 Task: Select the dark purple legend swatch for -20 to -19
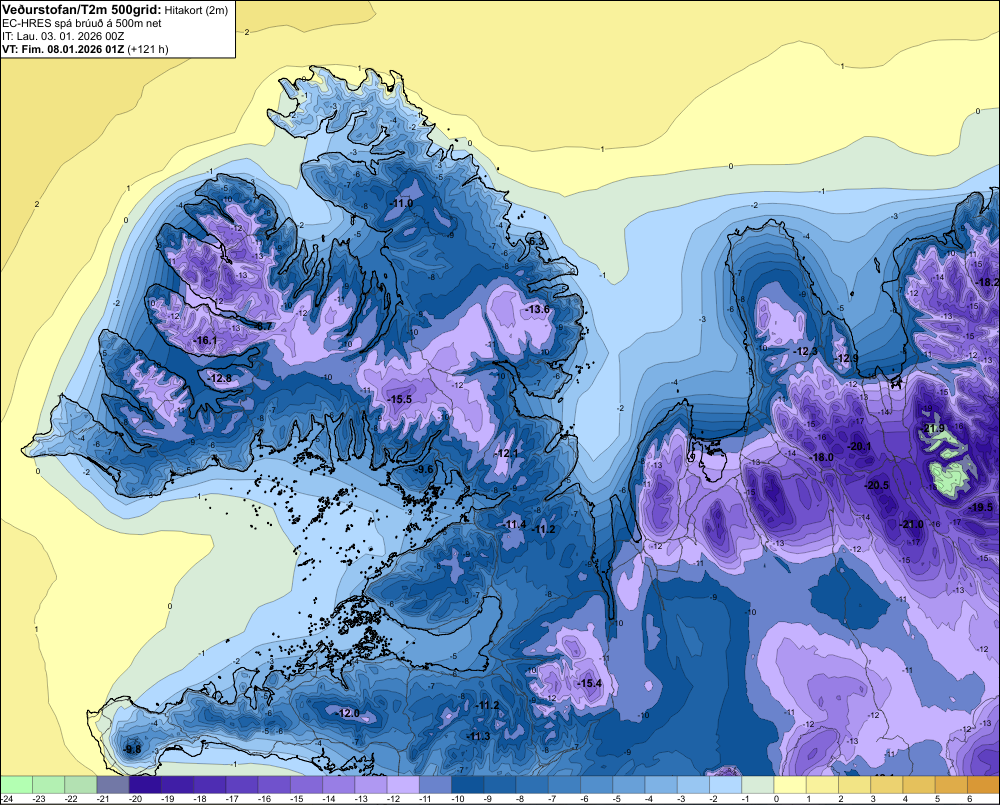(x=145, y=784)
